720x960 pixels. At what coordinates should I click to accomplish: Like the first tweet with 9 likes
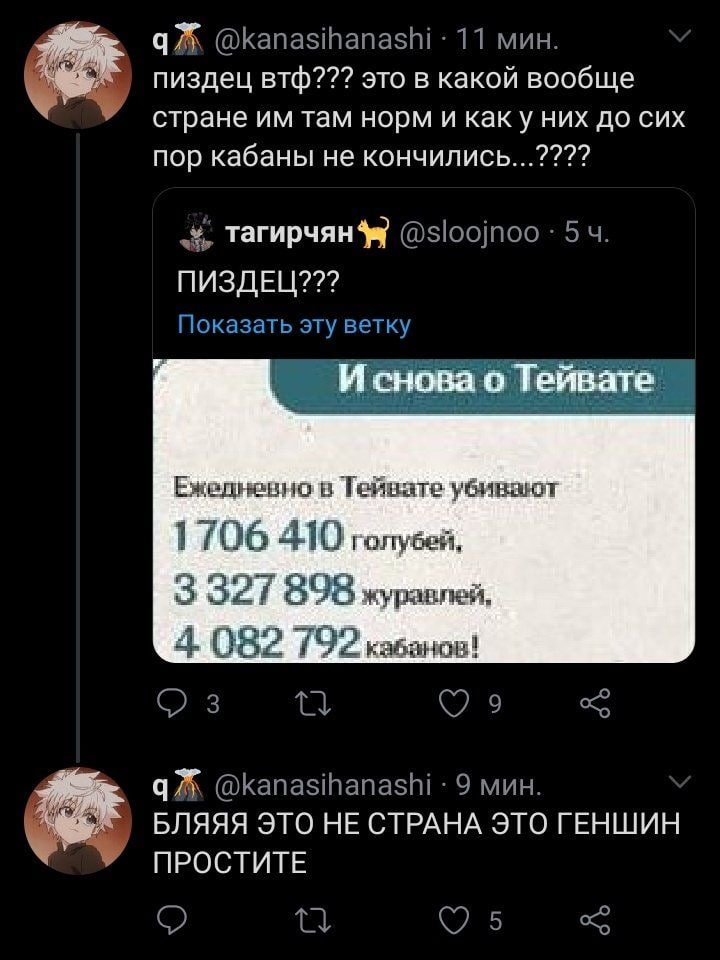click(454, 703)
